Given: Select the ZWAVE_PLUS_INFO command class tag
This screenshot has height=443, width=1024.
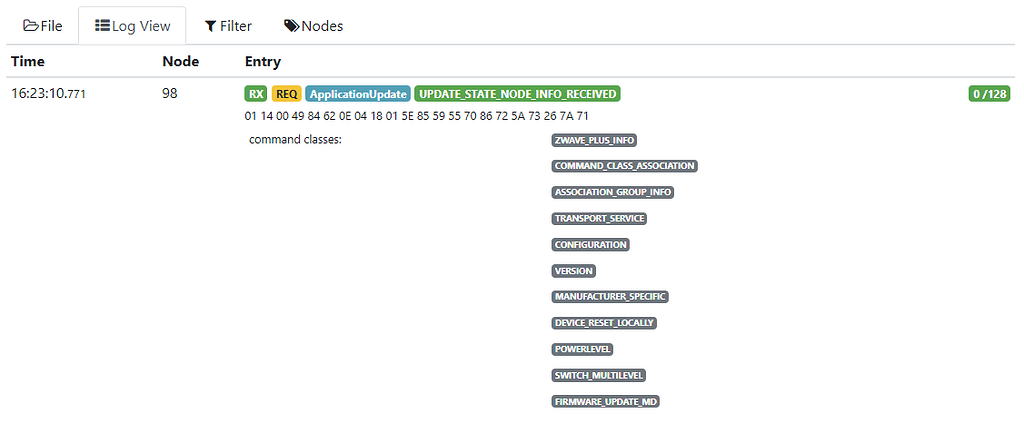Looking at the screenshot, I should pyautogui.click(x=595, y=140).
